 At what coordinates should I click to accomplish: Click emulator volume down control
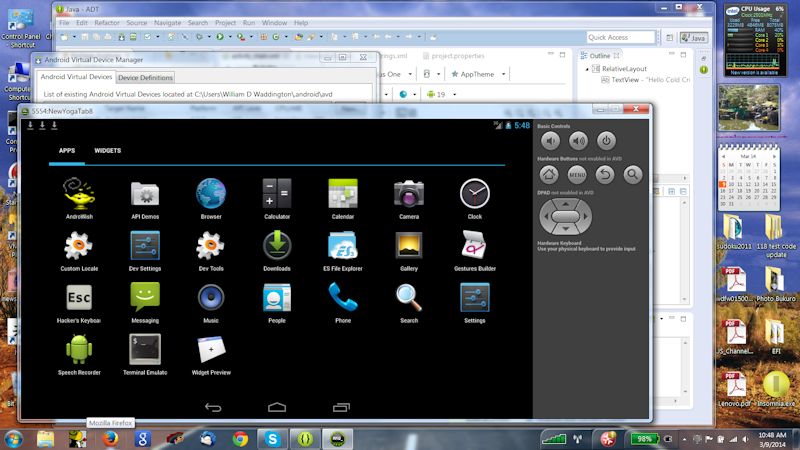(550, 141)
